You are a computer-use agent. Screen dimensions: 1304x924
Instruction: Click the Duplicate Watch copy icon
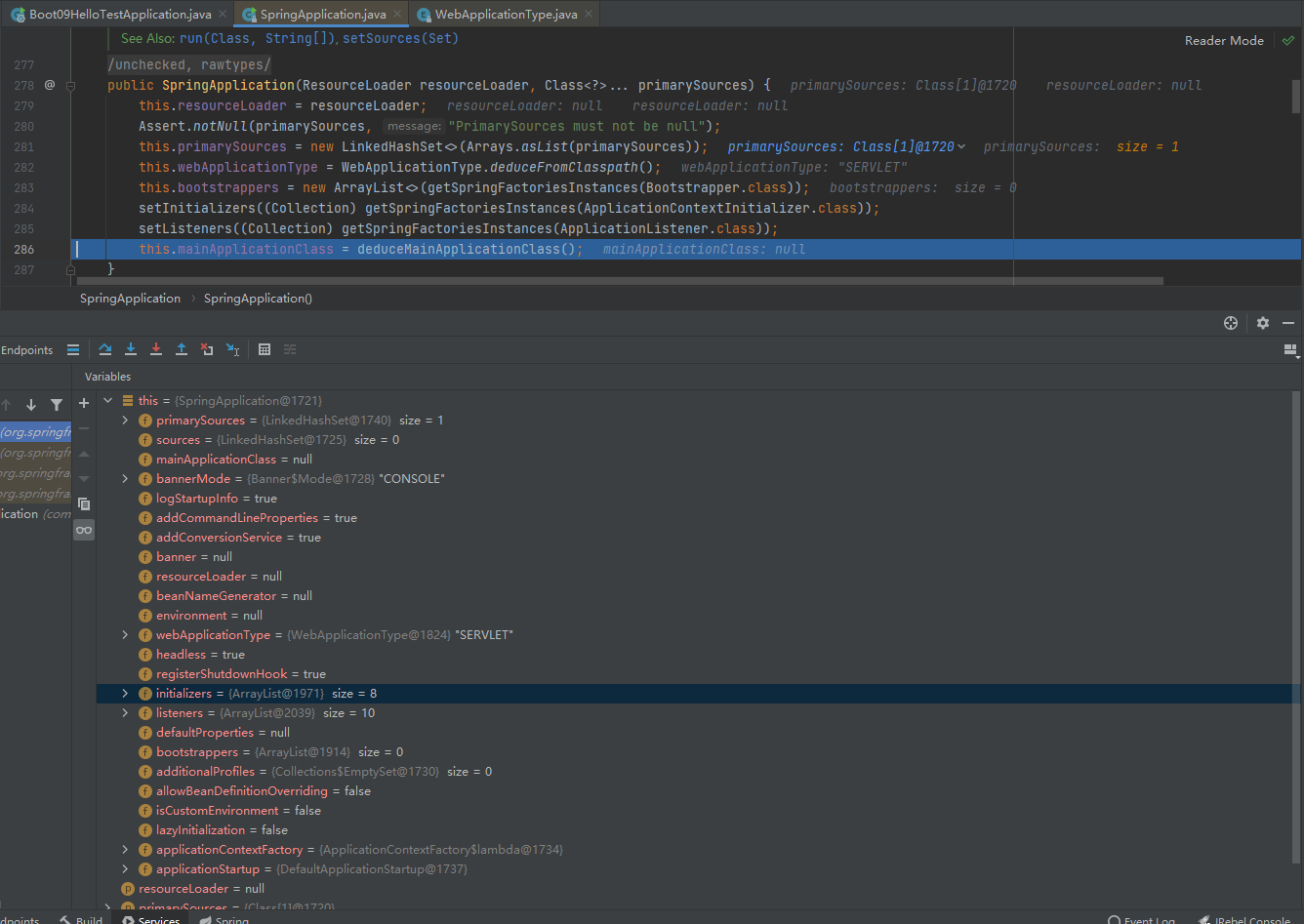(x=84, y=504)
